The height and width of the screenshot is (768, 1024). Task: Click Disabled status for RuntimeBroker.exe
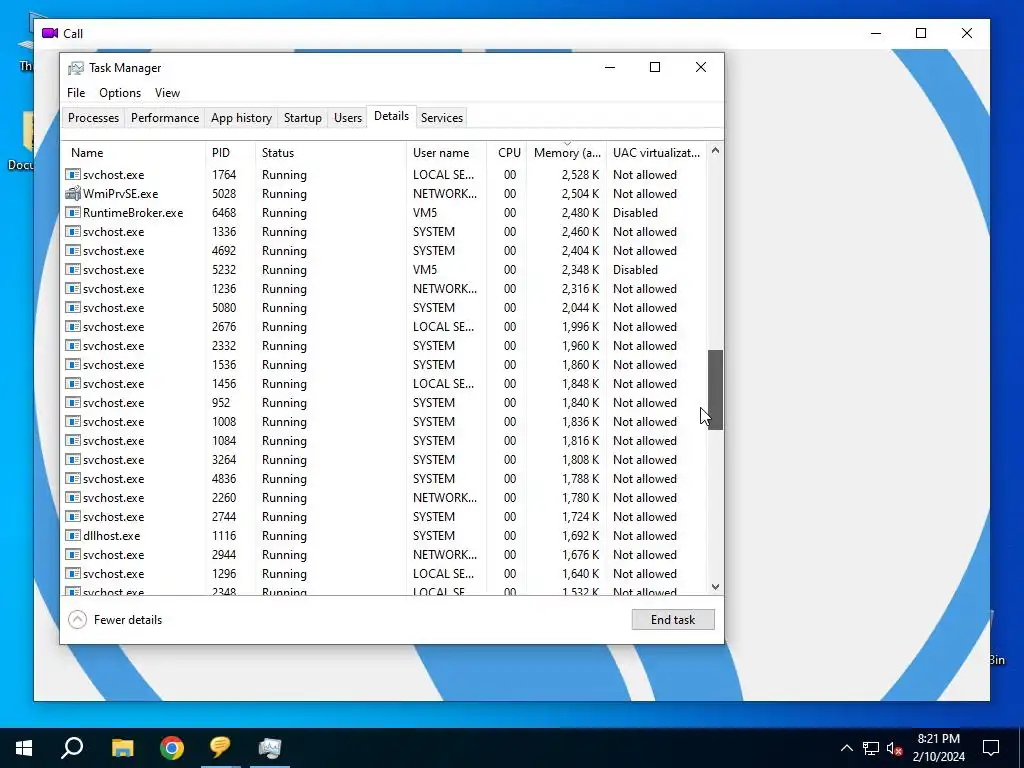635,213
